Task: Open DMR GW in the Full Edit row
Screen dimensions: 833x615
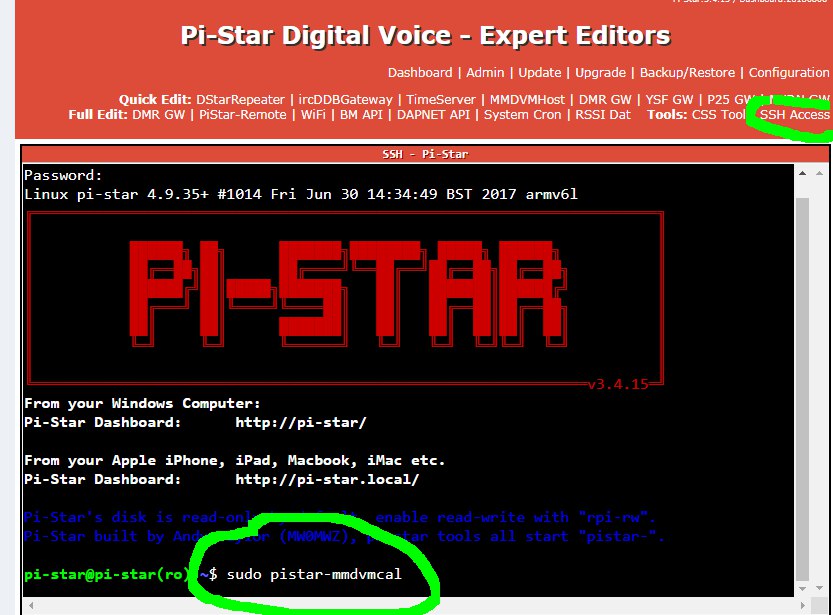Action: point(158,115)
